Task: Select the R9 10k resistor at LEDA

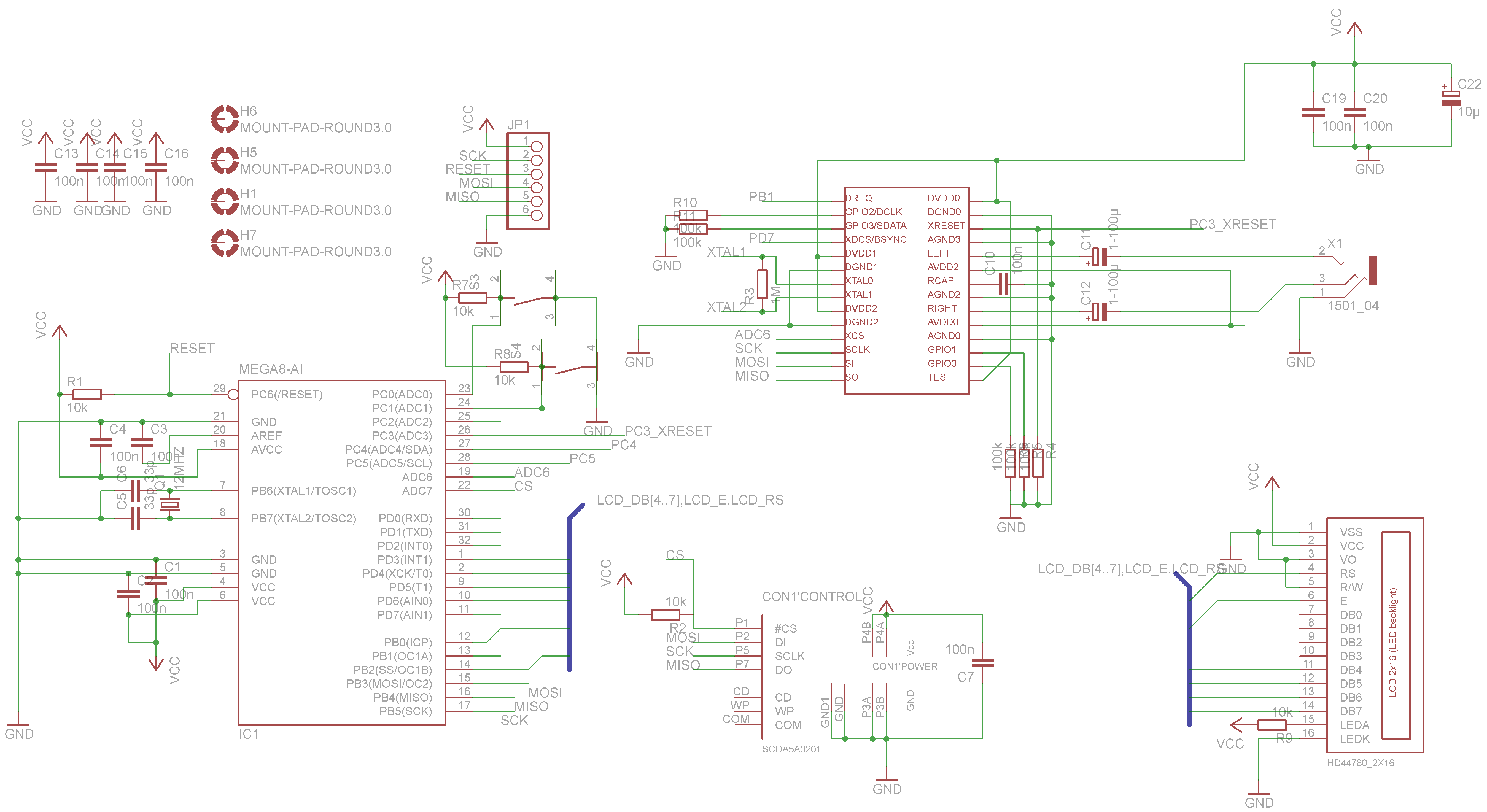Action: tap(1272, 725)
